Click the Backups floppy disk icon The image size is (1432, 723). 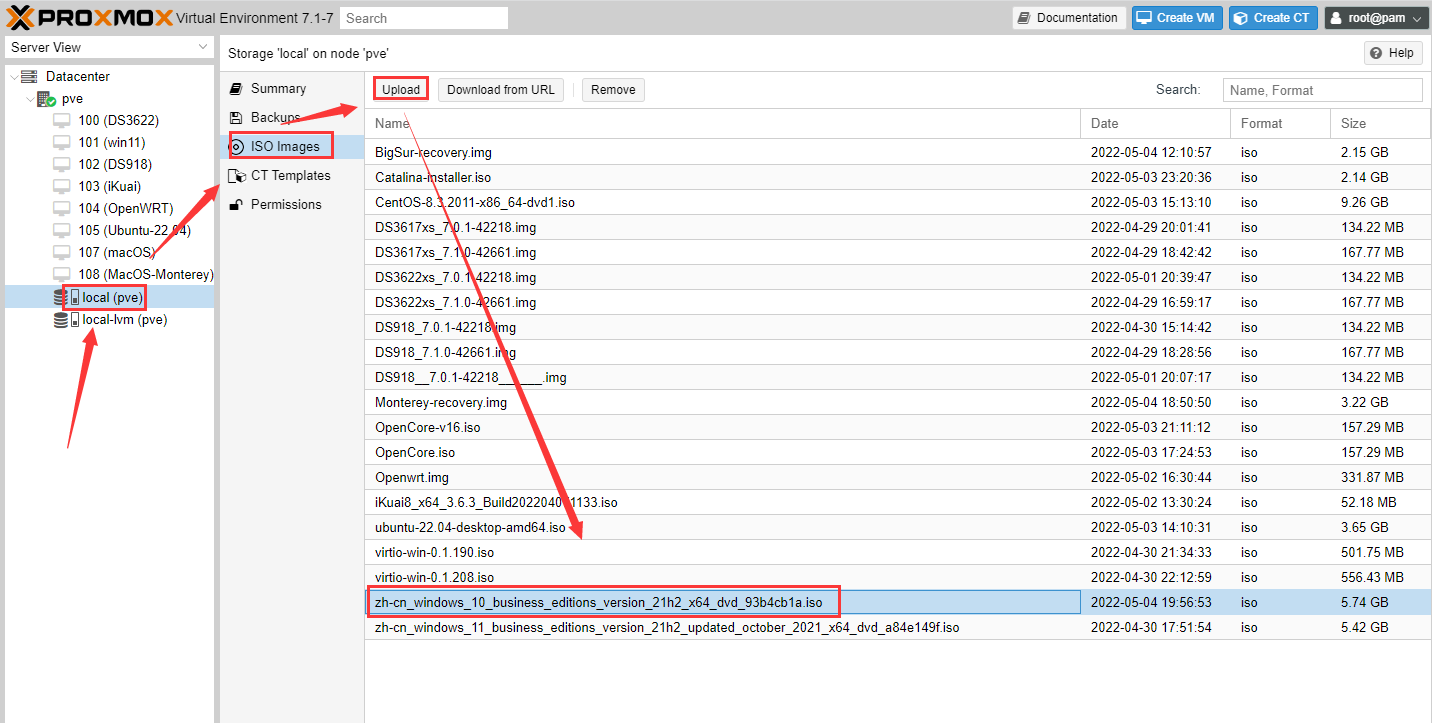point(236,118)
